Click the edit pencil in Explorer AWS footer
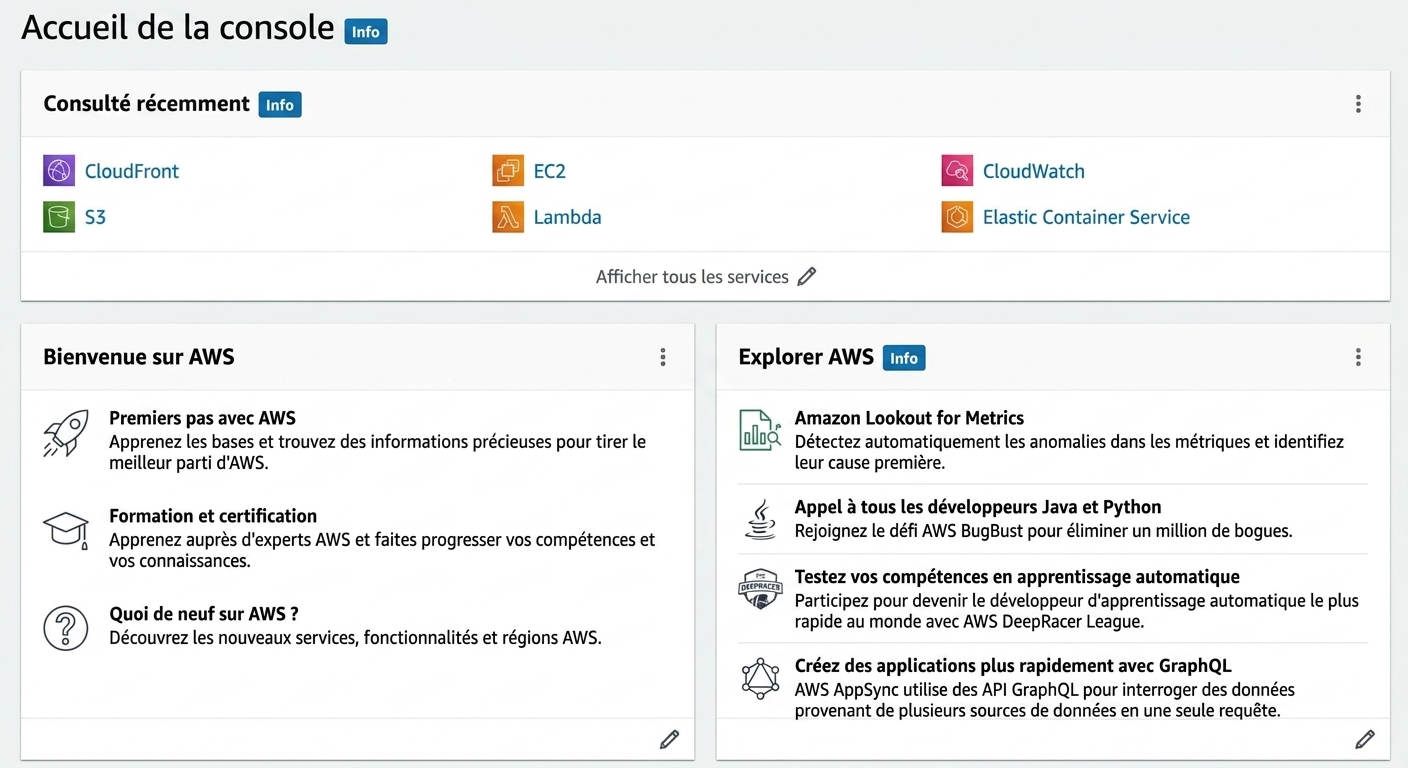The image size is (1408, 768). pyautogui.click(x=1365, y=739)
